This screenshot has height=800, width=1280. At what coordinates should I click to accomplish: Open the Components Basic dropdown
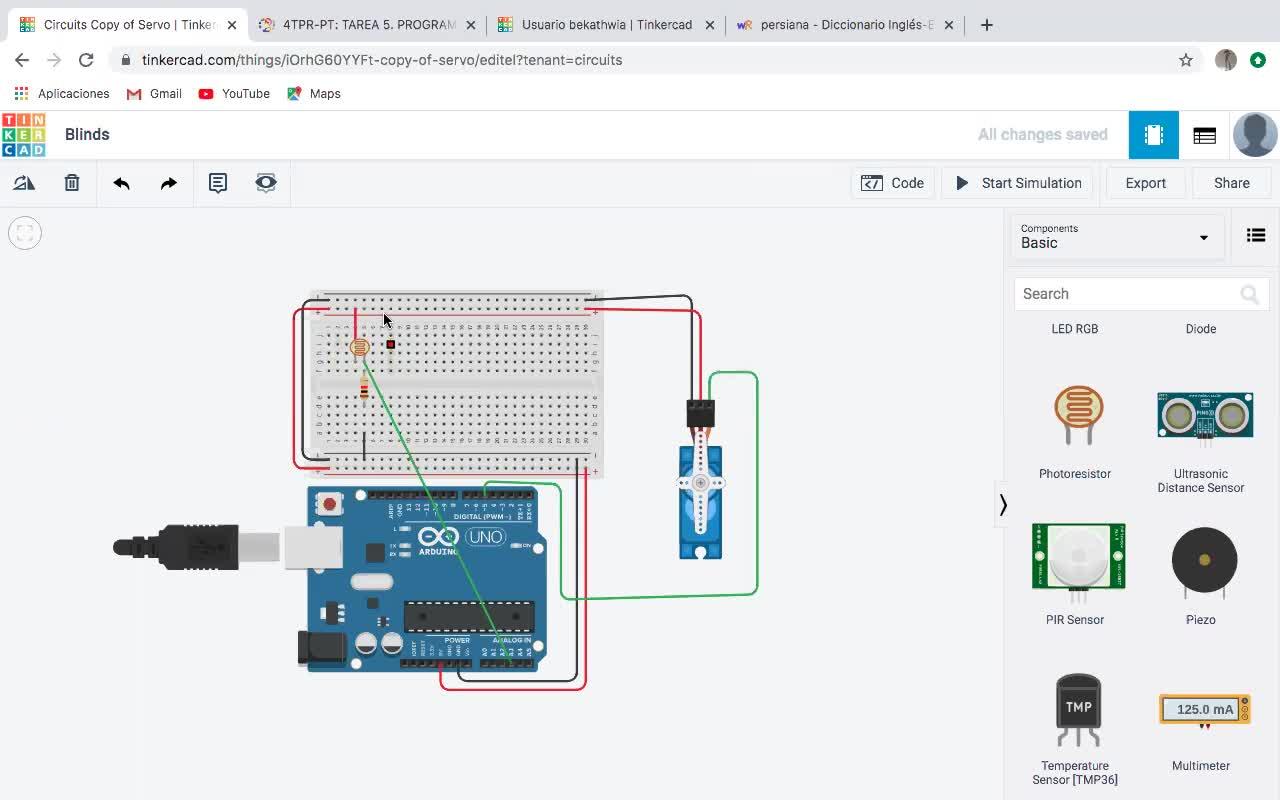point(1116,237)
